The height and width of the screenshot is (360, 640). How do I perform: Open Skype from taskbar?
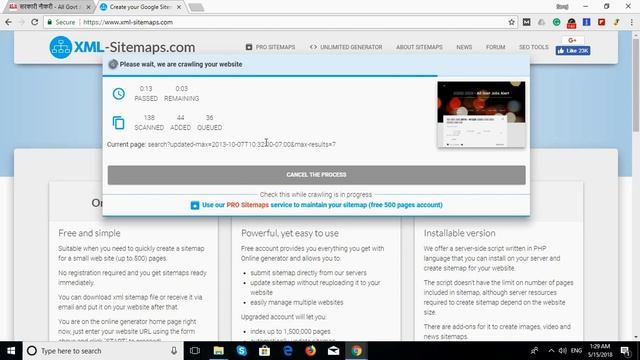click(242, 351)
